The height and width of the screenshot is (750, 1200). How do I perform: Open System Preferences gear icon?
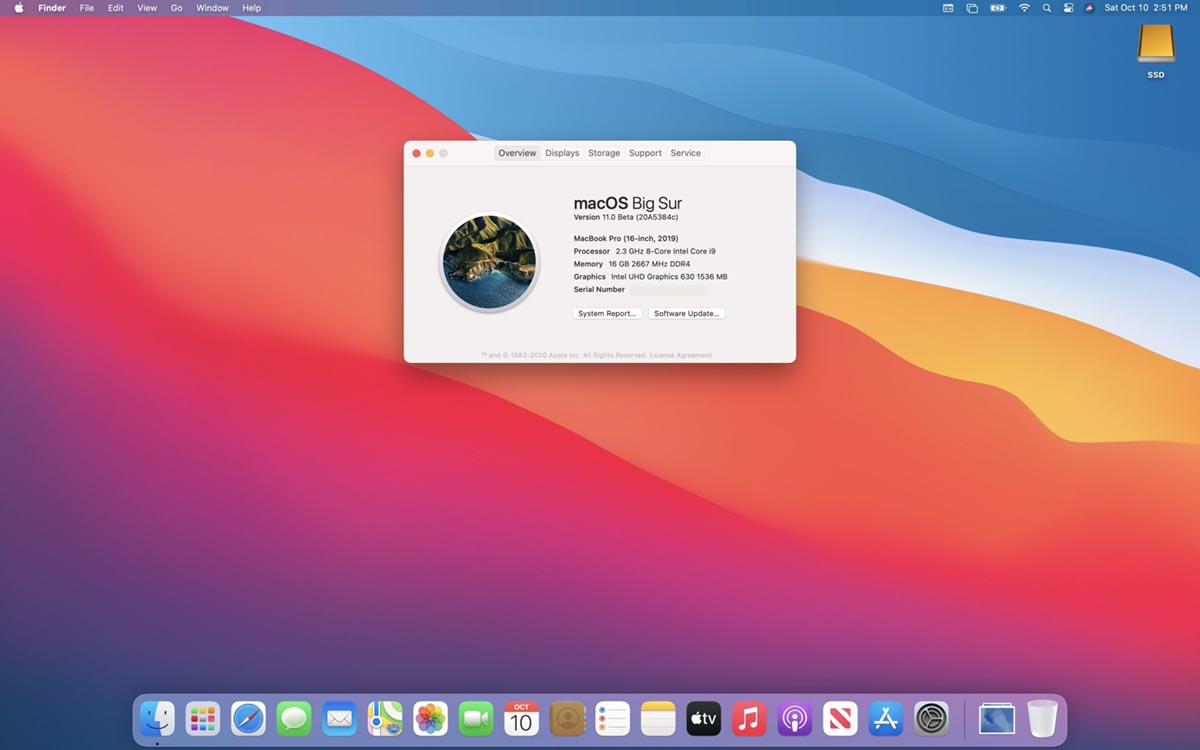pos(931,718)
